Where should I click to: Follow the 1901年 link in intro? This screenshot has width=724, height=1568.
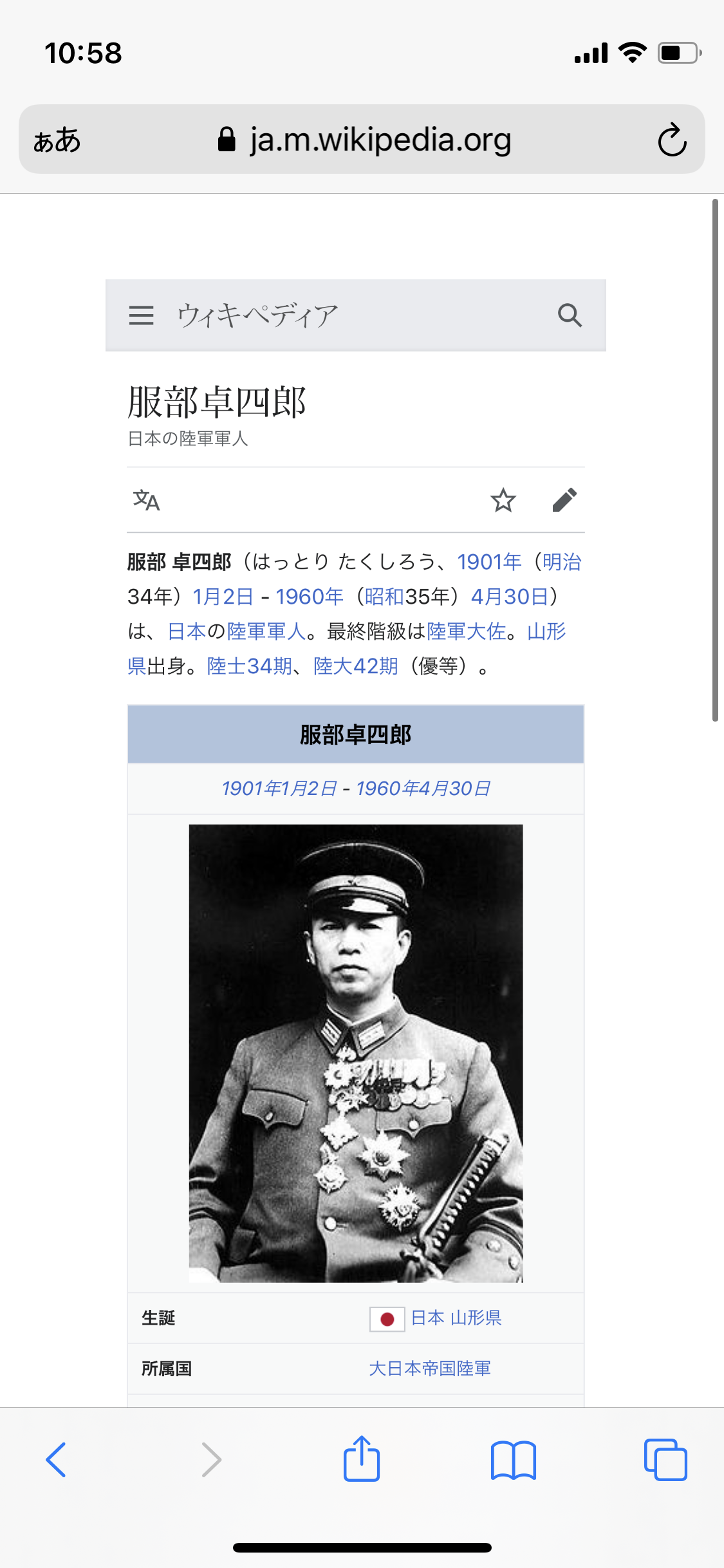point(489,562)
